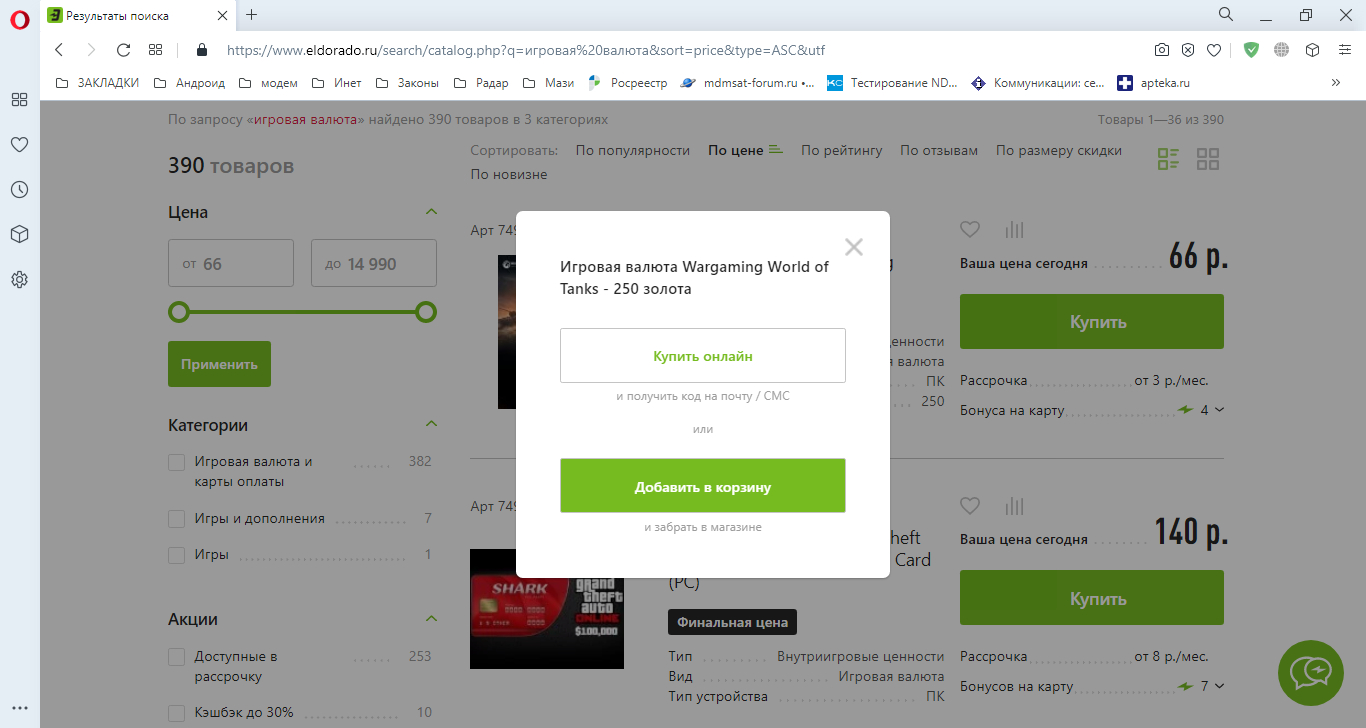Open the online chat bubble
Image resolution: width=1366 pixels, height=728 pixels.
click(1311, 673)
